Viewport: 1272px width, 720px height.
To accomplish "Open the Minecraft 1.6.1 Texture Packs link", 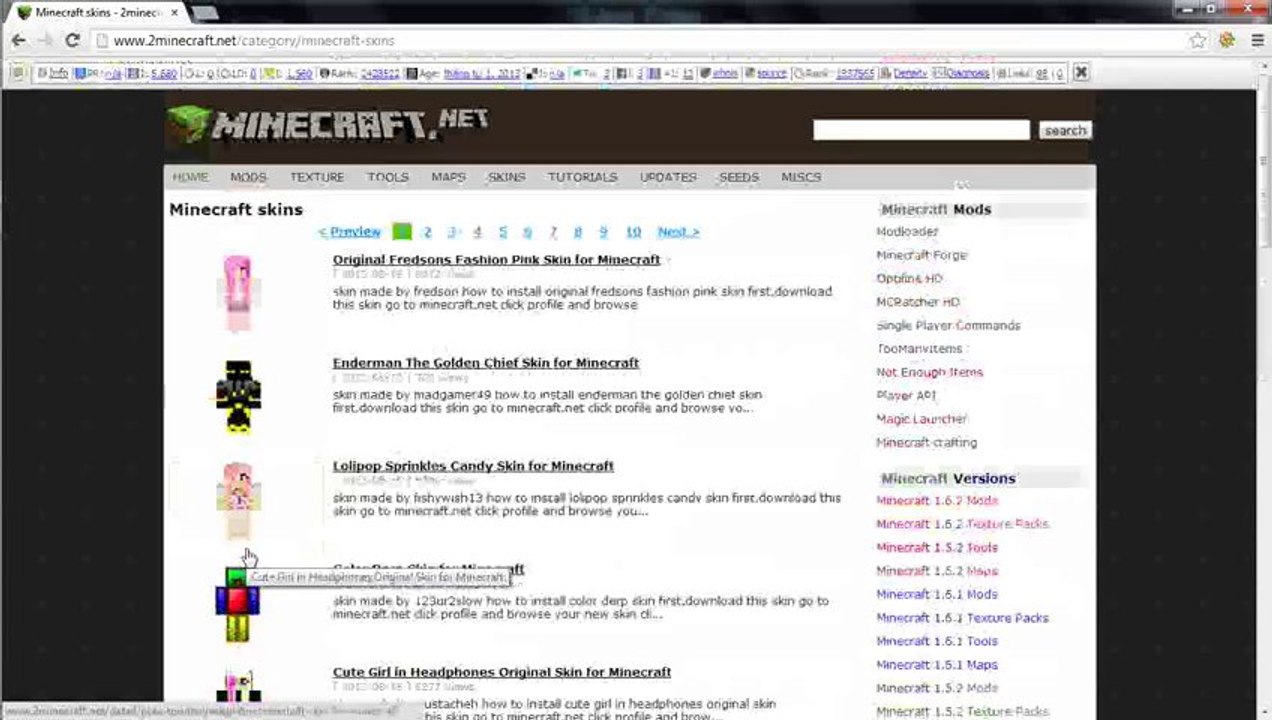I will [962, 618].
